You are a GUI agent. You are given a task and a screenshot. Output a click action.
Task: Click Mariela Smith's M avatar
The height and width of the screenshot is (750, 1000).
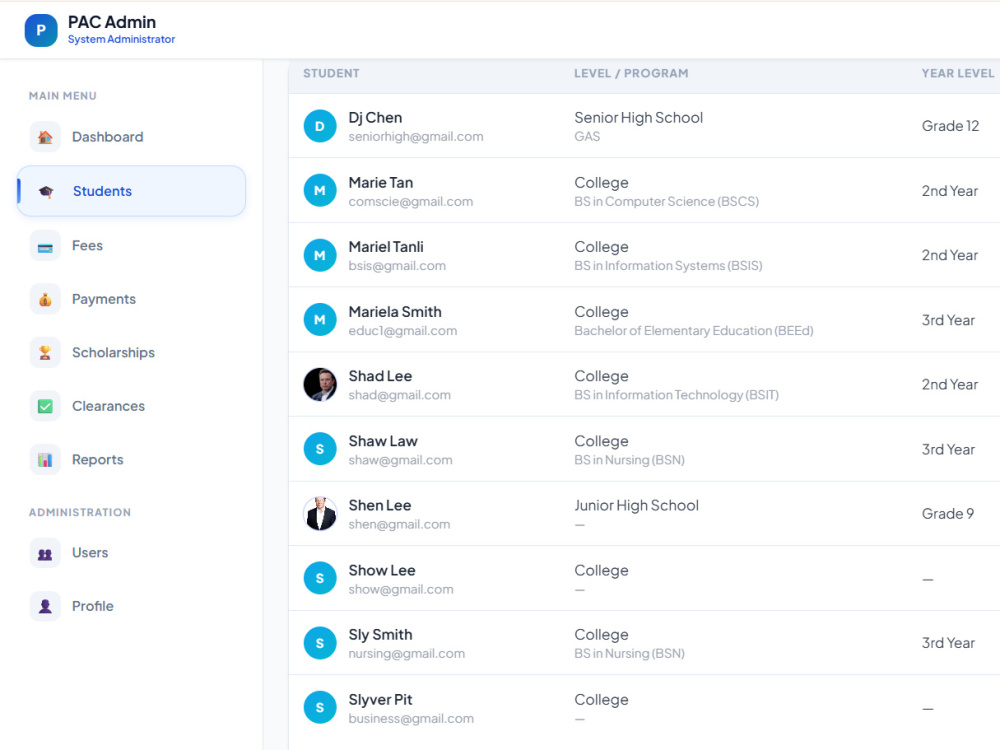tap(320, 320)
